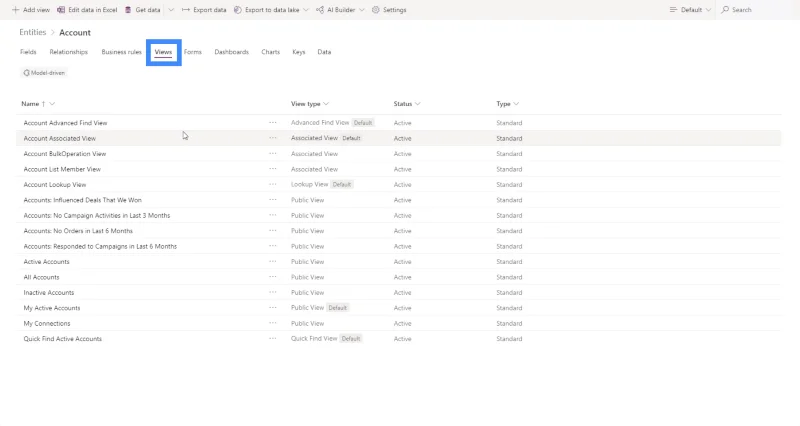800x426 pixels.
Task: Select the Views tab
Action: pyautogui.click(x=163, y=52)
